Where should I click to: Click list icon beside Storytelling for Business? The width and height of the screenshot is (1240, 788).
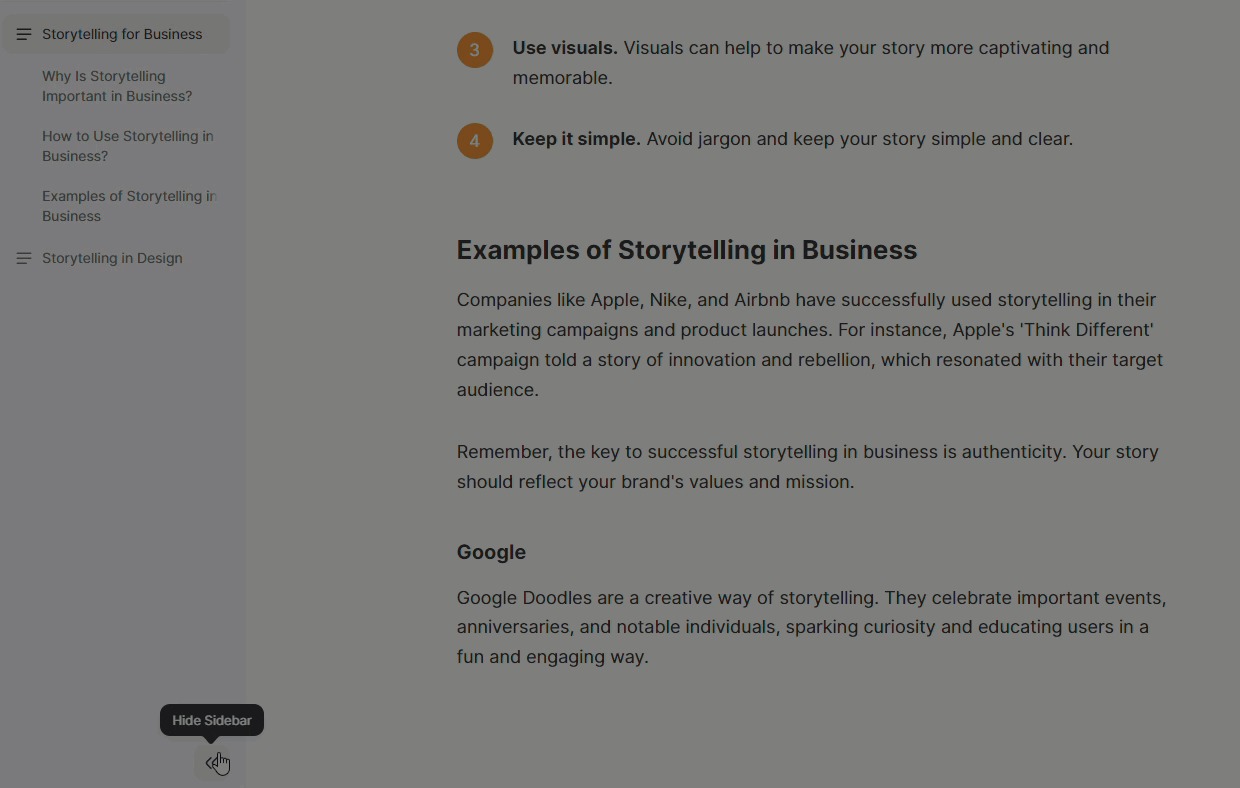pos(24,34)
